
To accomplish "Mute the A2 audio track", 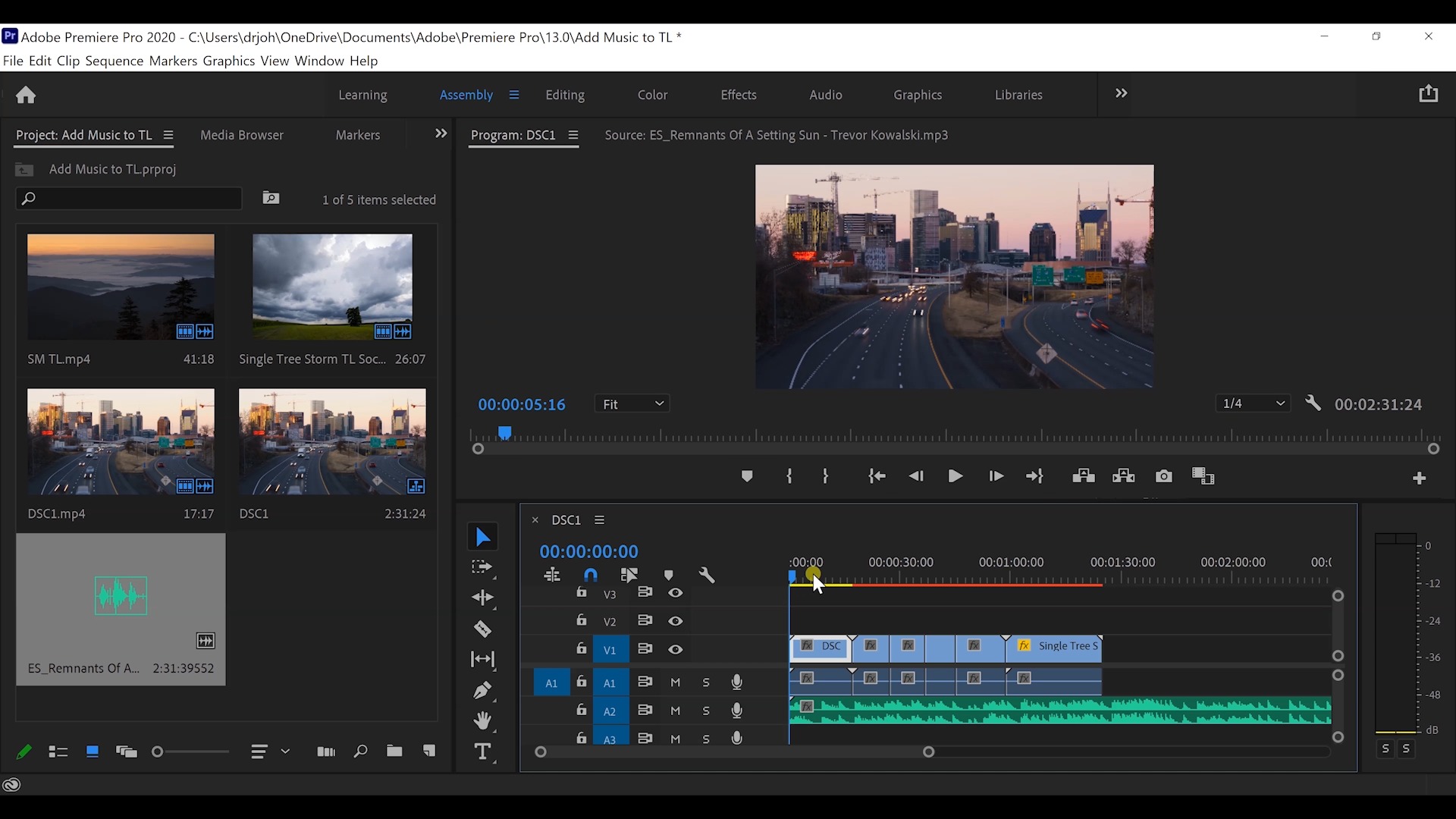I will pyautogui.click(x=676, y=711).
